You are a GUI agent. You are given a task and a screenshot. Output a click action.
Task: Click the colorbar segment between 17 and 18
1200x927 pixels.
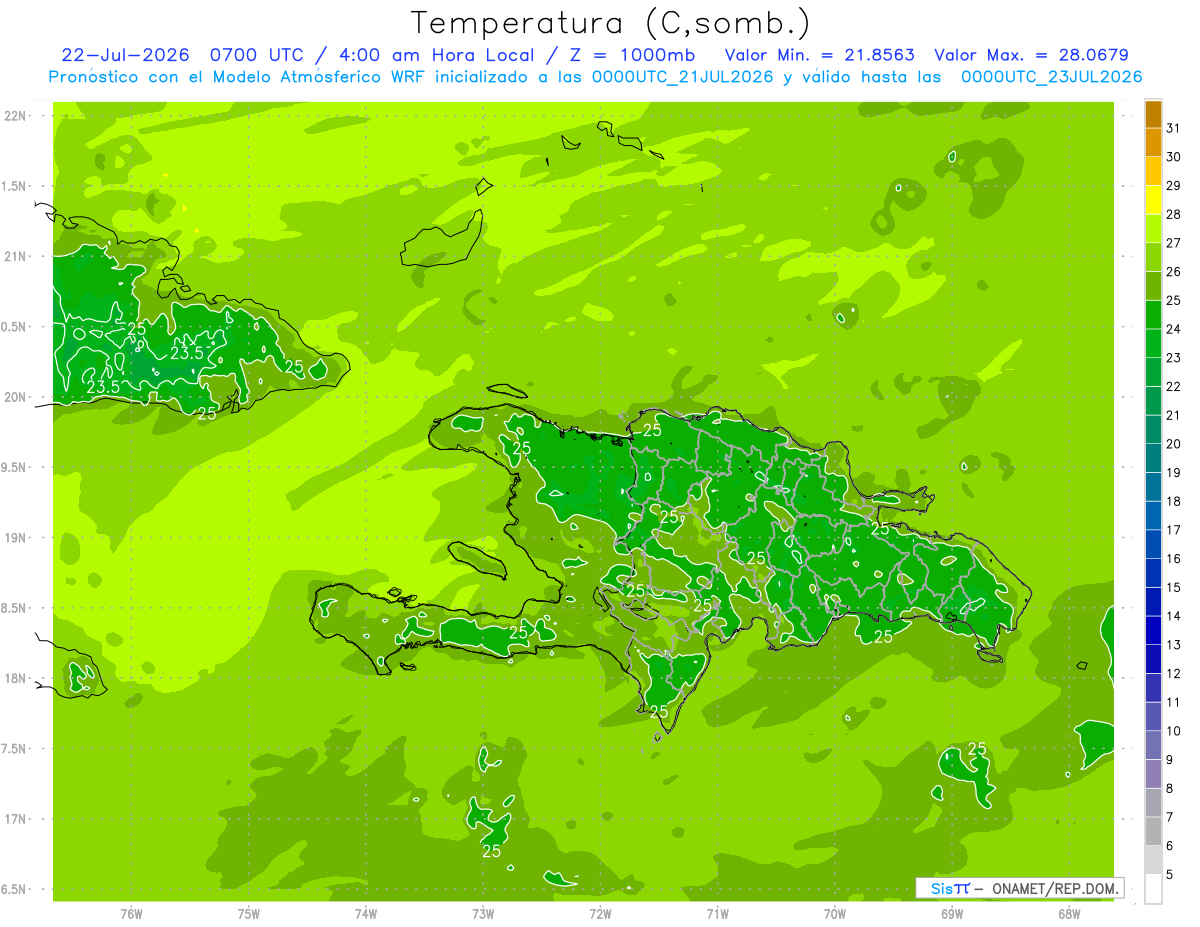pos(1153,516)
